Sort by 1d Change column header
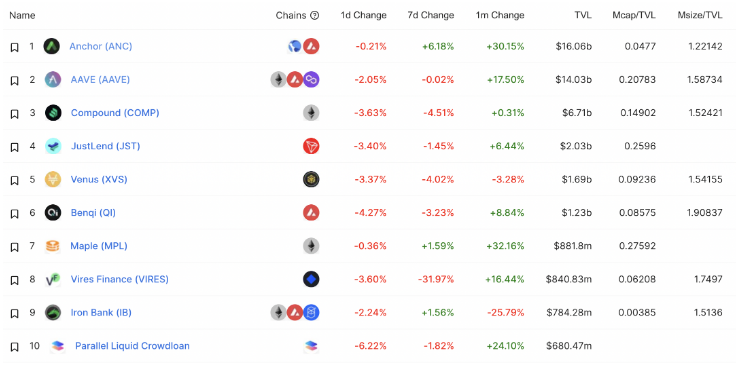The image size is (736, 368). (363, 15)
